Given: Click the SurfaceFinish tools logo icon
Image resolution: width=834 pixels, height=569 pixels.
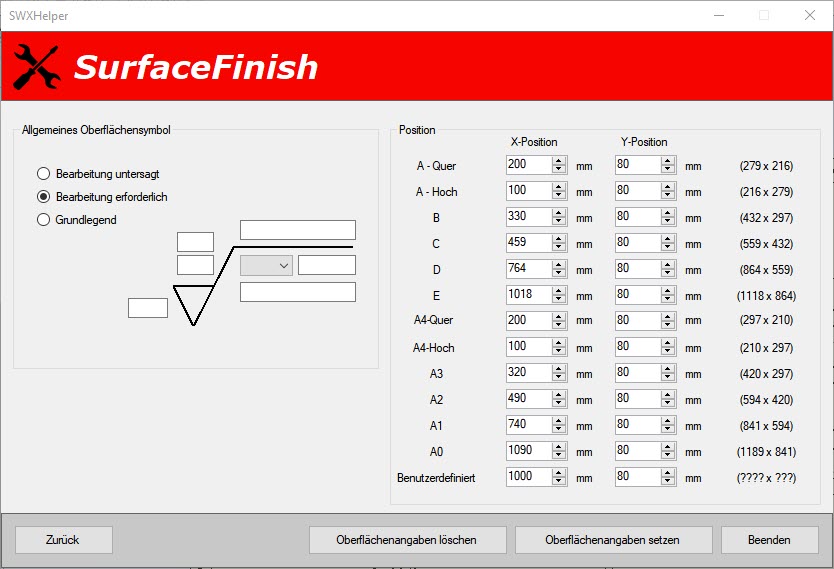Looking at the screenshot, I should point(36,67).
